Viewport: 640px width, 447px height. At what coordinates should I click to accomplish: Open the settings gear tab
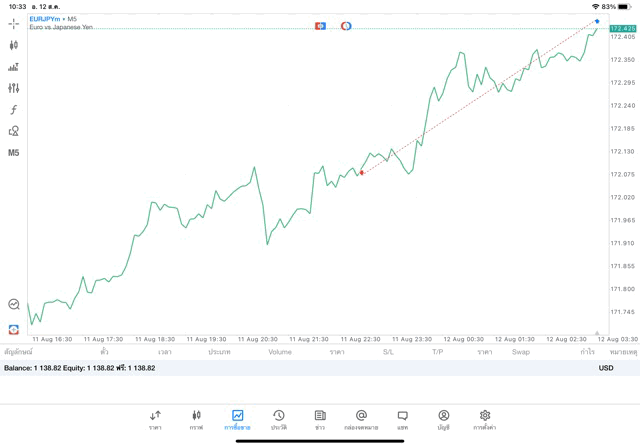[485, 419]
